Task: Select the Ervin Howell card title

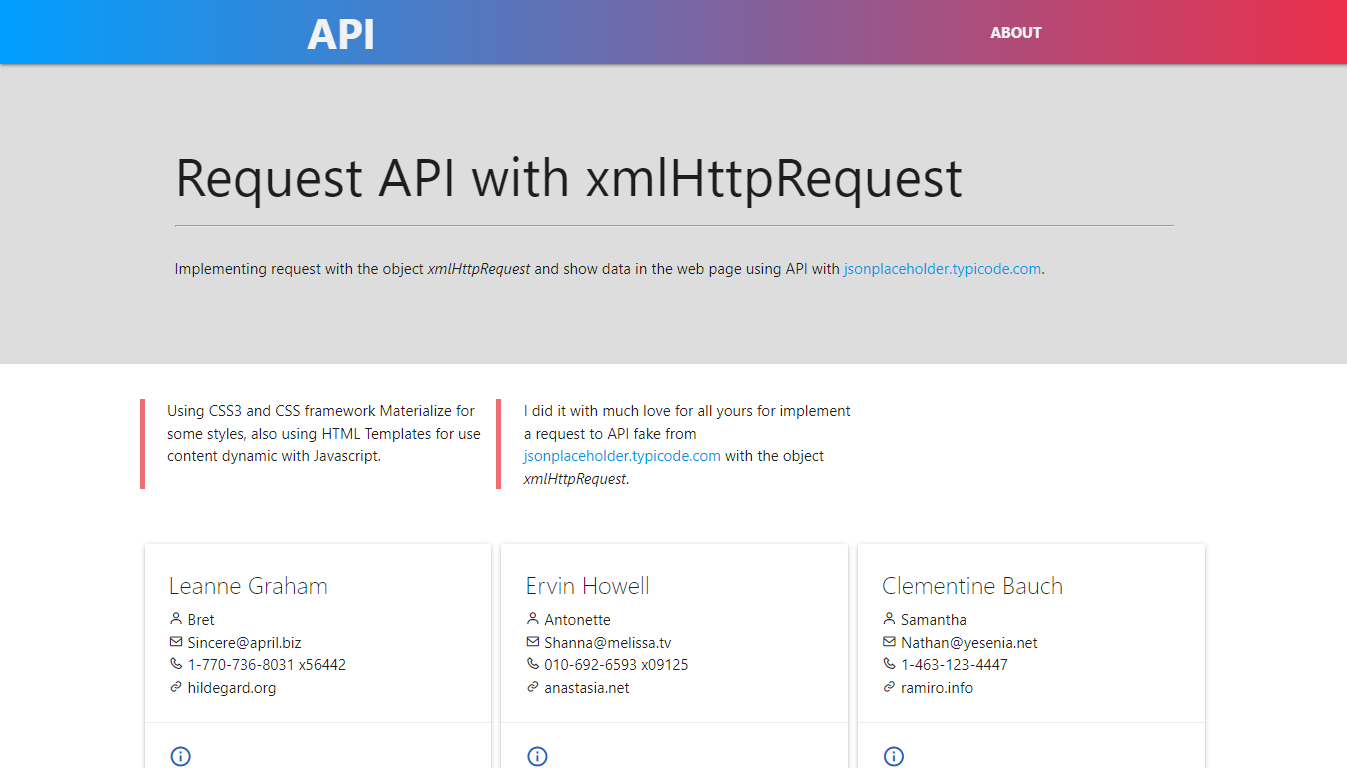Action: coord(588,586)
